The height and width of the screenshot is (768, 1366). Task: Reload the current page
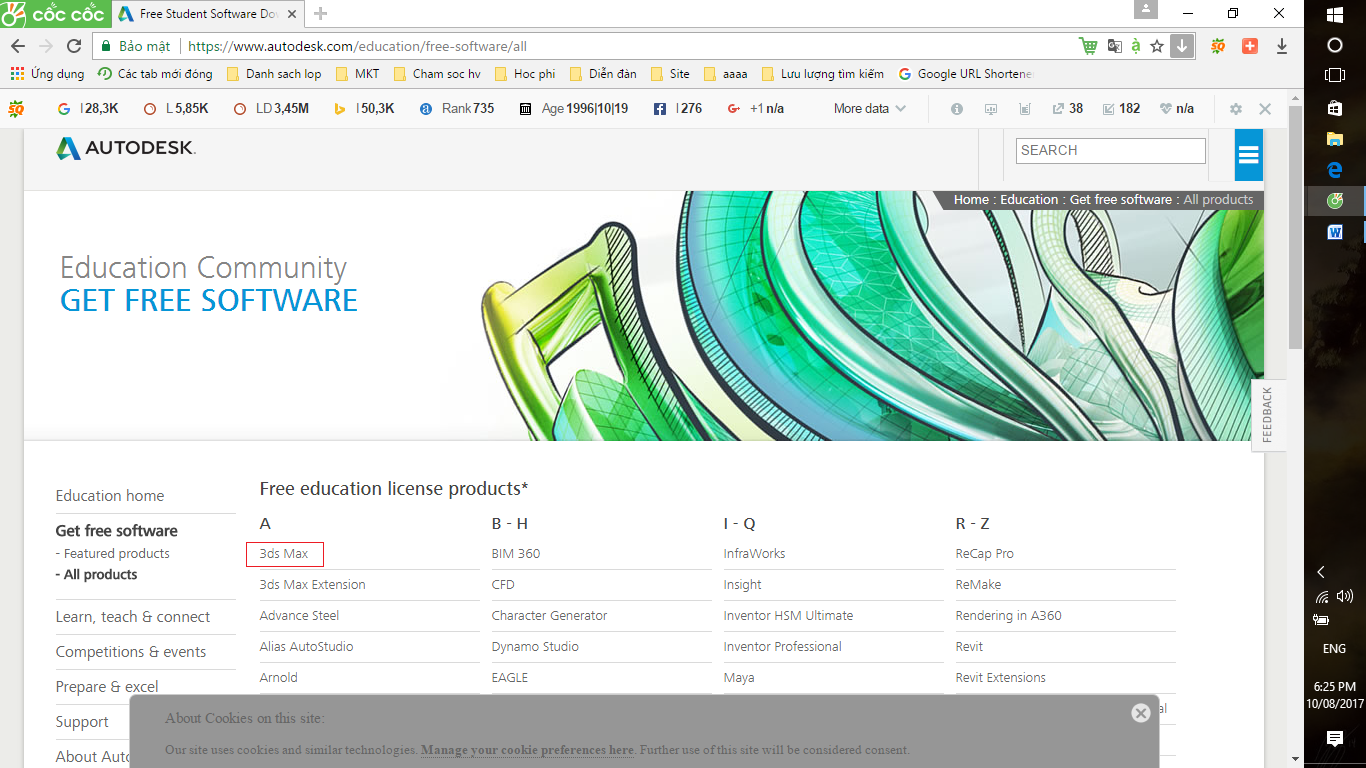coord(74,46)
